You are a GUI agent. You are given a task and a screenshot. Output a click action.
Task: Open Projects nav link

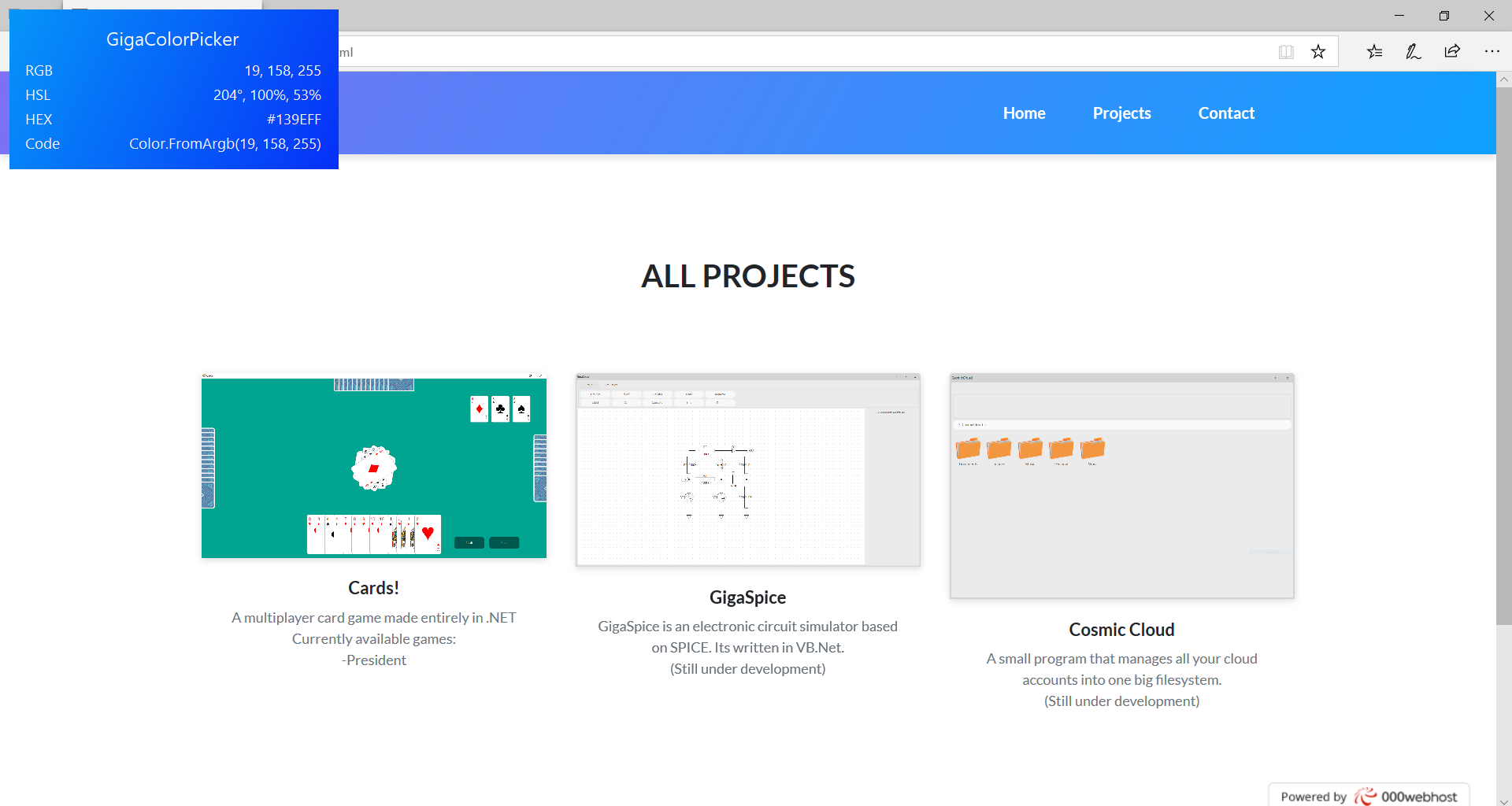point(1121,113)
